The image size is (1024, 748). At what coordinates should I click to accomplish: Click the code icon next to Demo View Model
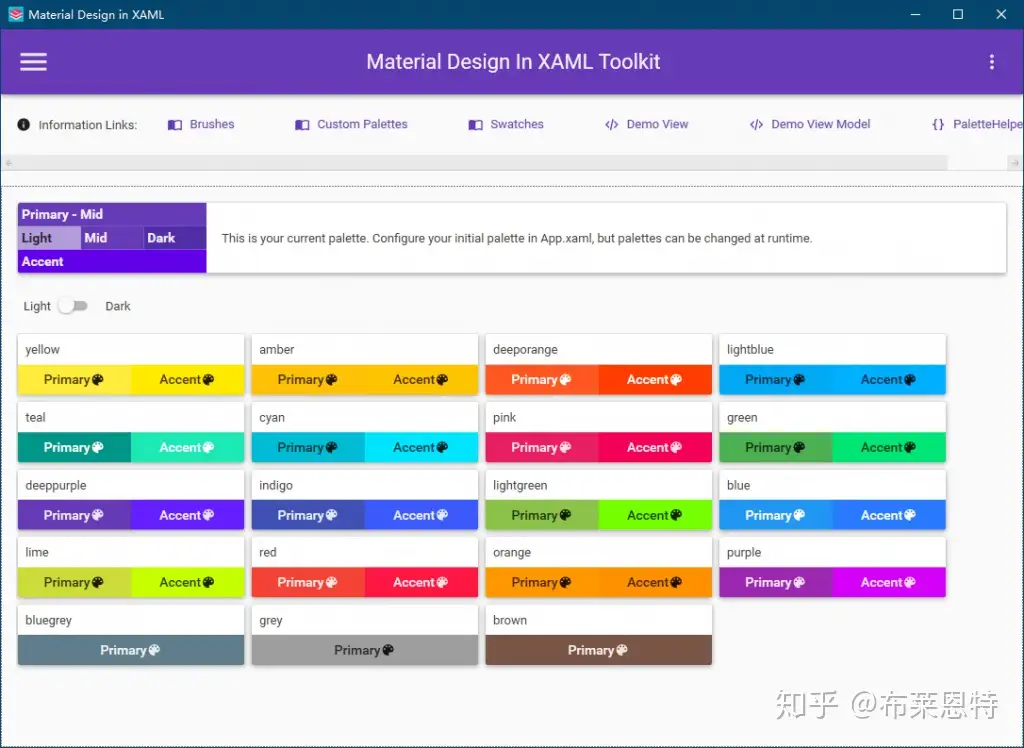click(x=756, y=125)
